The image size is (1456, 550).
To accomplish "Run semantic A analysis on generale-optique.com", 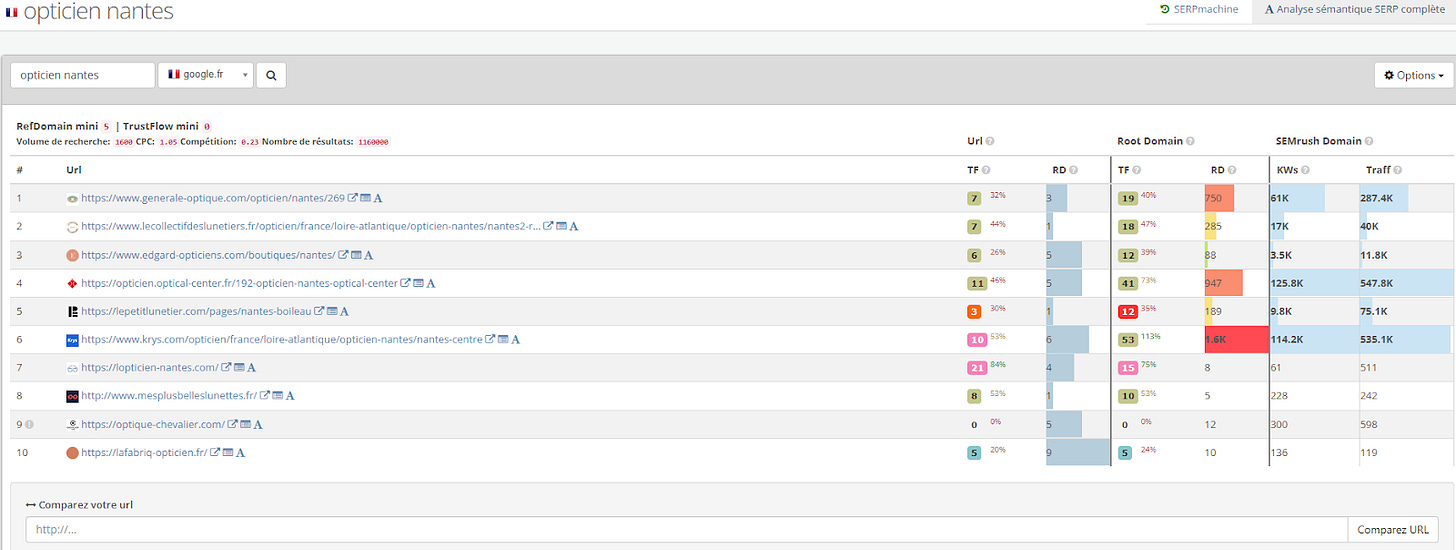I will (379, 199).
